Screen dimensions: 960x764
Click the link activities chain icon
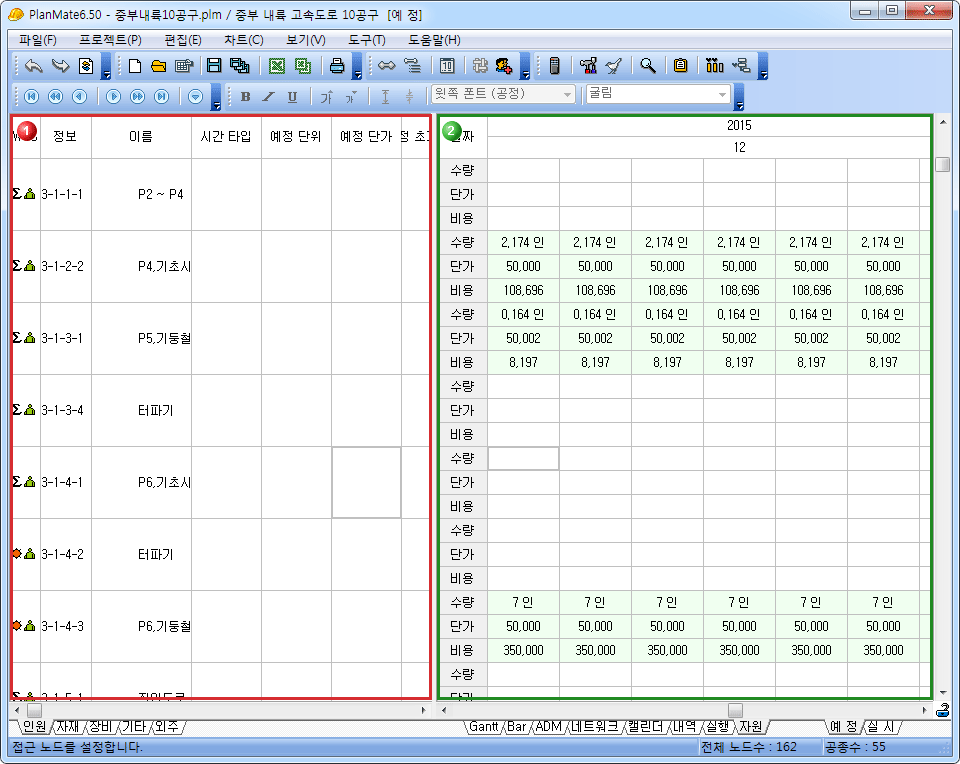[386, 67]
